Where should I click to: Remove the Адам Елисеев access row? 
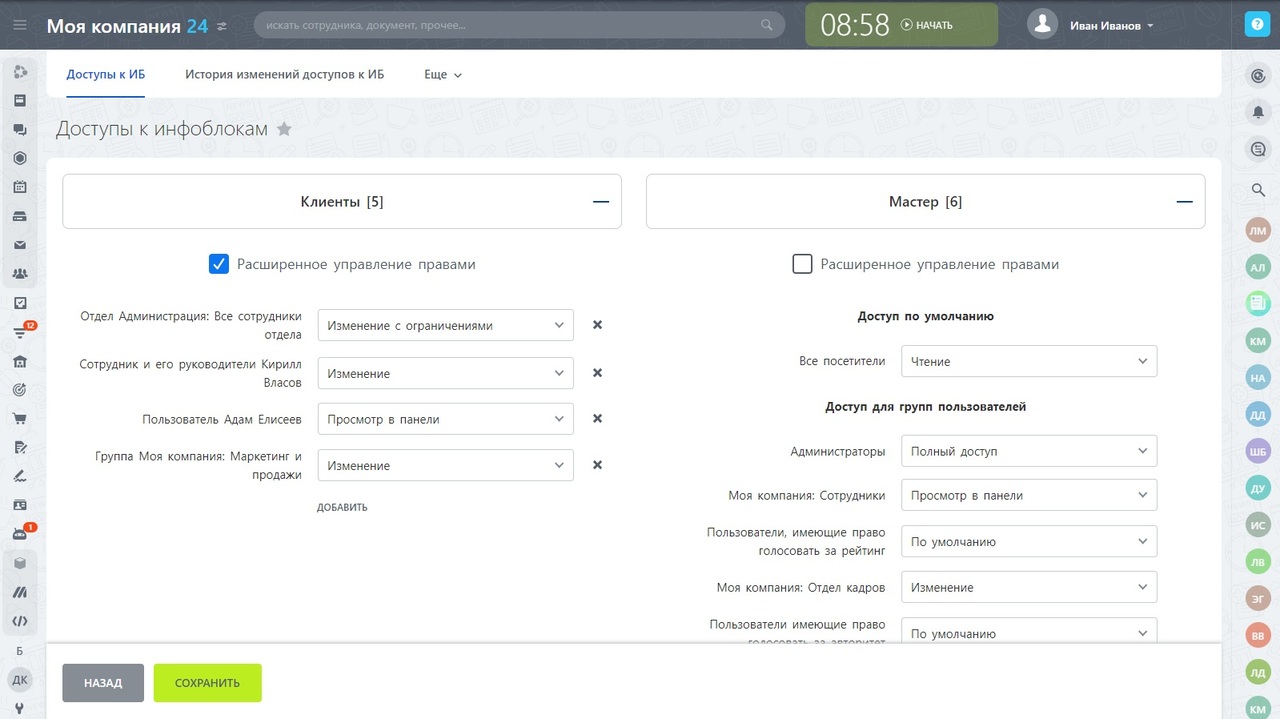click(597, 419)
